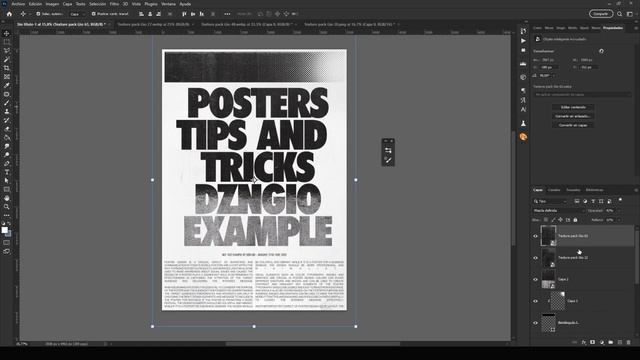Toggle Mostrar contr. transf. checkbox
640x360 pixels.
(93, 14)
